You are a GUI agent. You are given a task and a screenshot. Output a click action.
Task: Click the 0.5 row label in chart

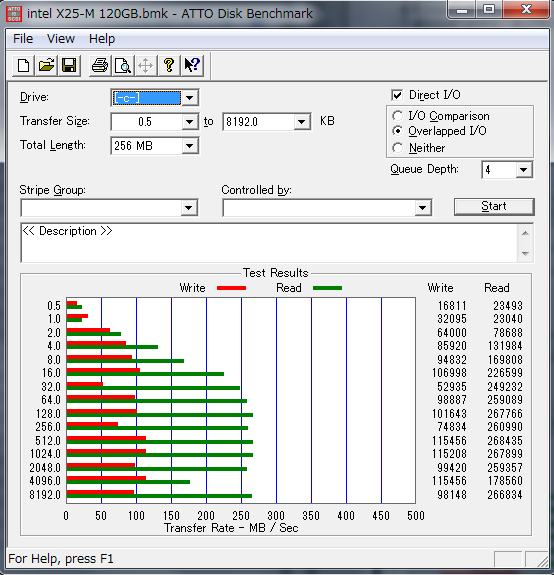[x=54, y=305]
